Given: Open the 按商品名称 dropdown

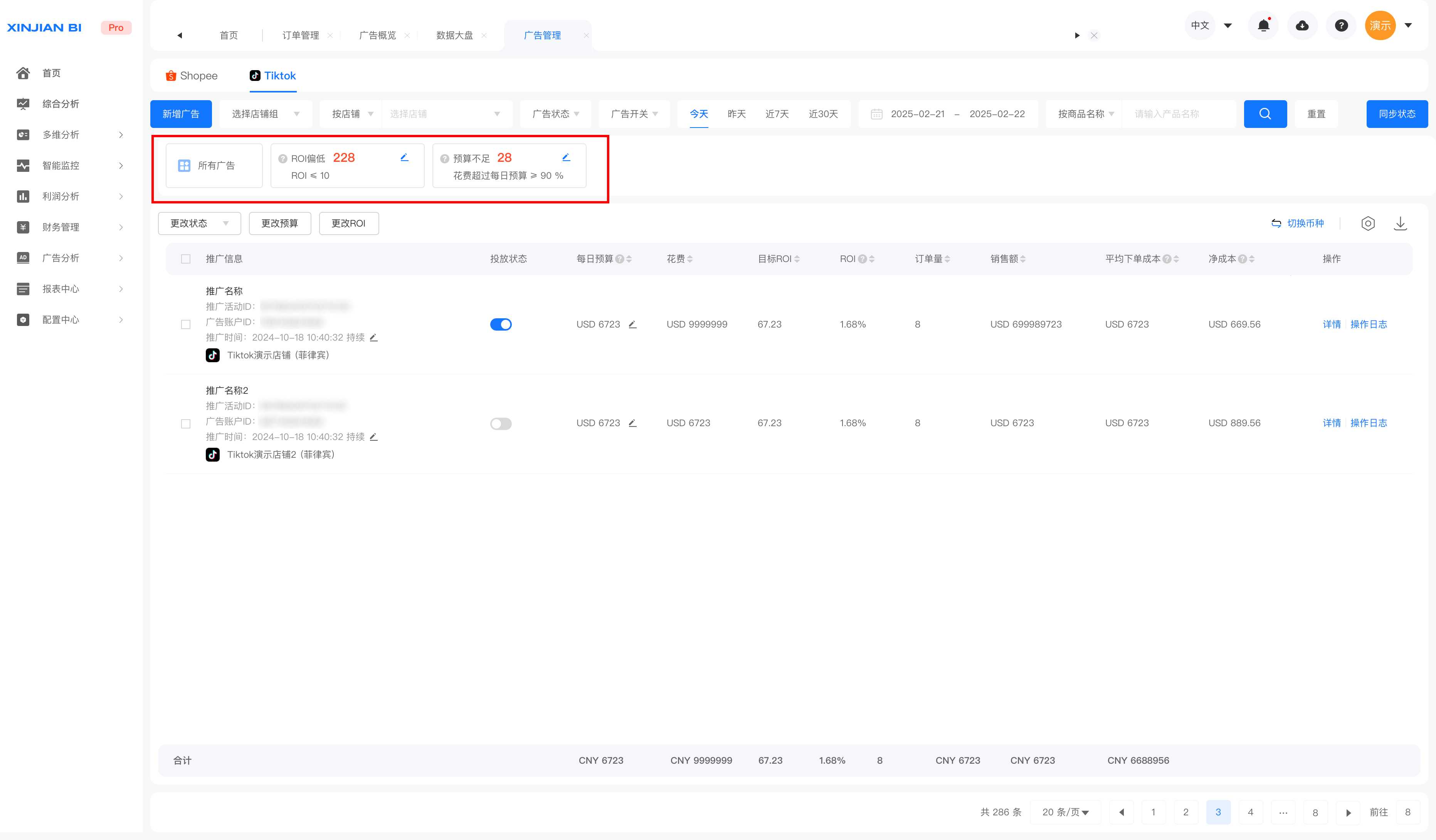Looking at the screenshot, I should point(1084,114).
